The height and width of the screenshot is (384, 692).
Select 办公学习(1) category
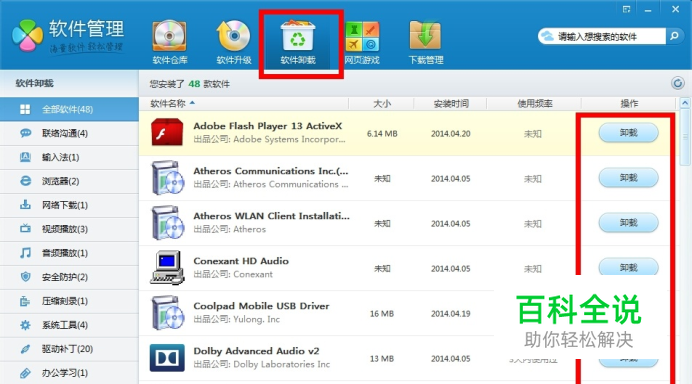click(x=69, y=373)
